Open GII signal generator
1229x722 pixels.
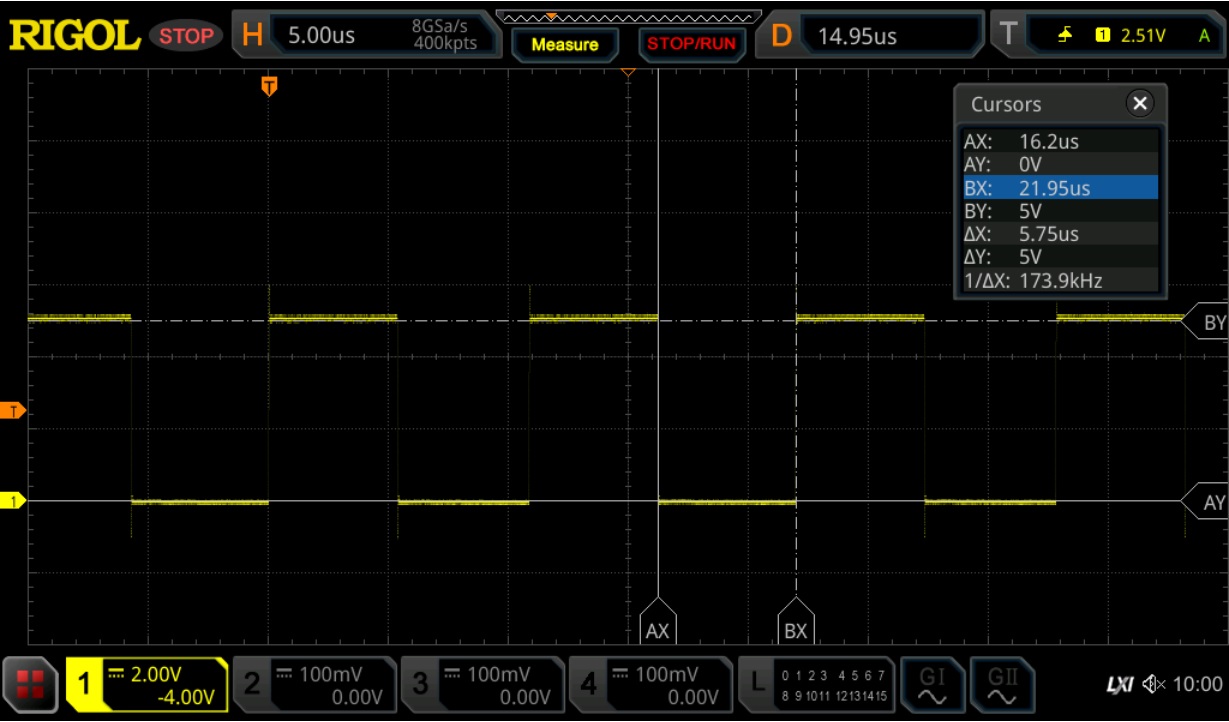(x=1002, y=684)
